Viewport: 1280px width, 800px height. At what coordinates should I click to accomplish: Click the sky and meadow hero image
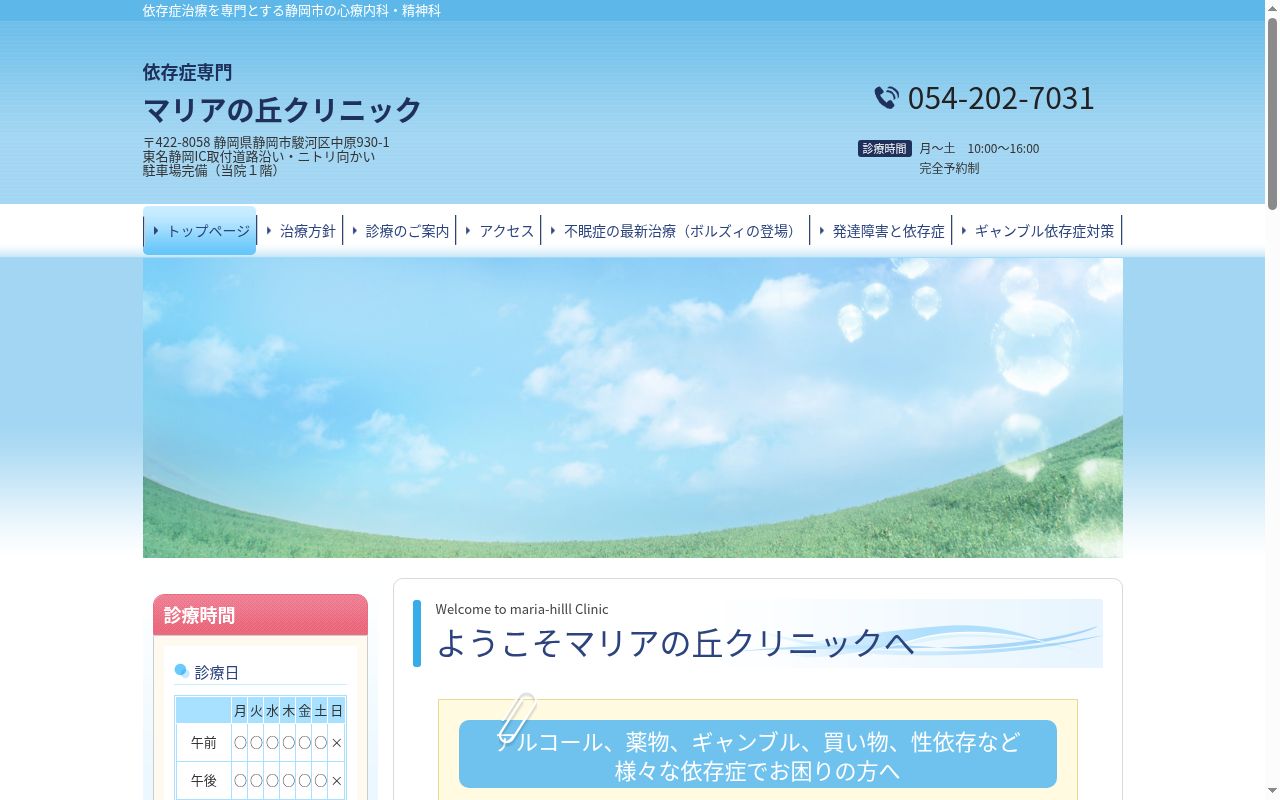[x=633, y=408]
